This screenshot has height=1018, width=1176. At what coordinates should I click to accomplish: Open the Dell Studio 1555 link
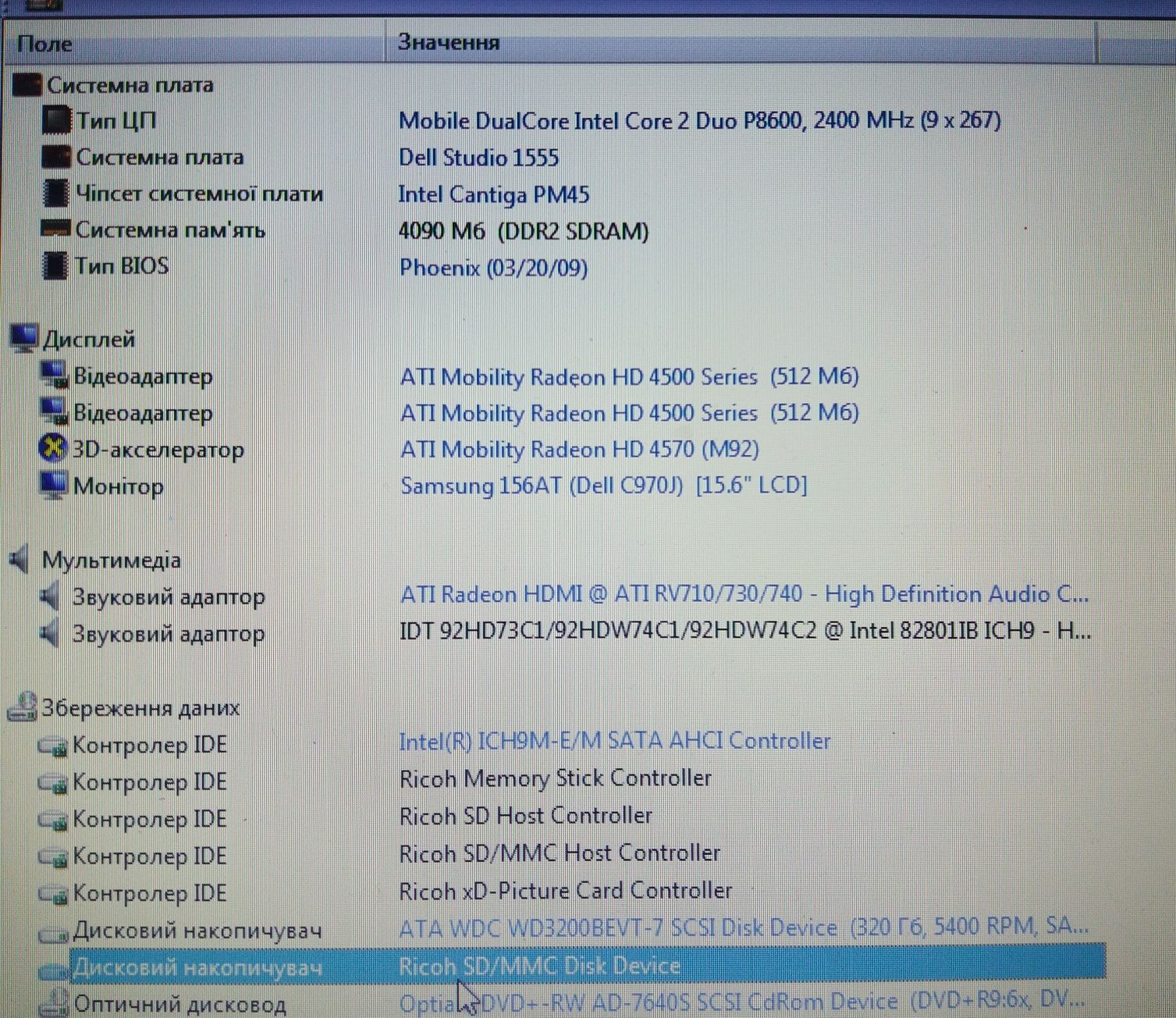click(x=479, y=158)
